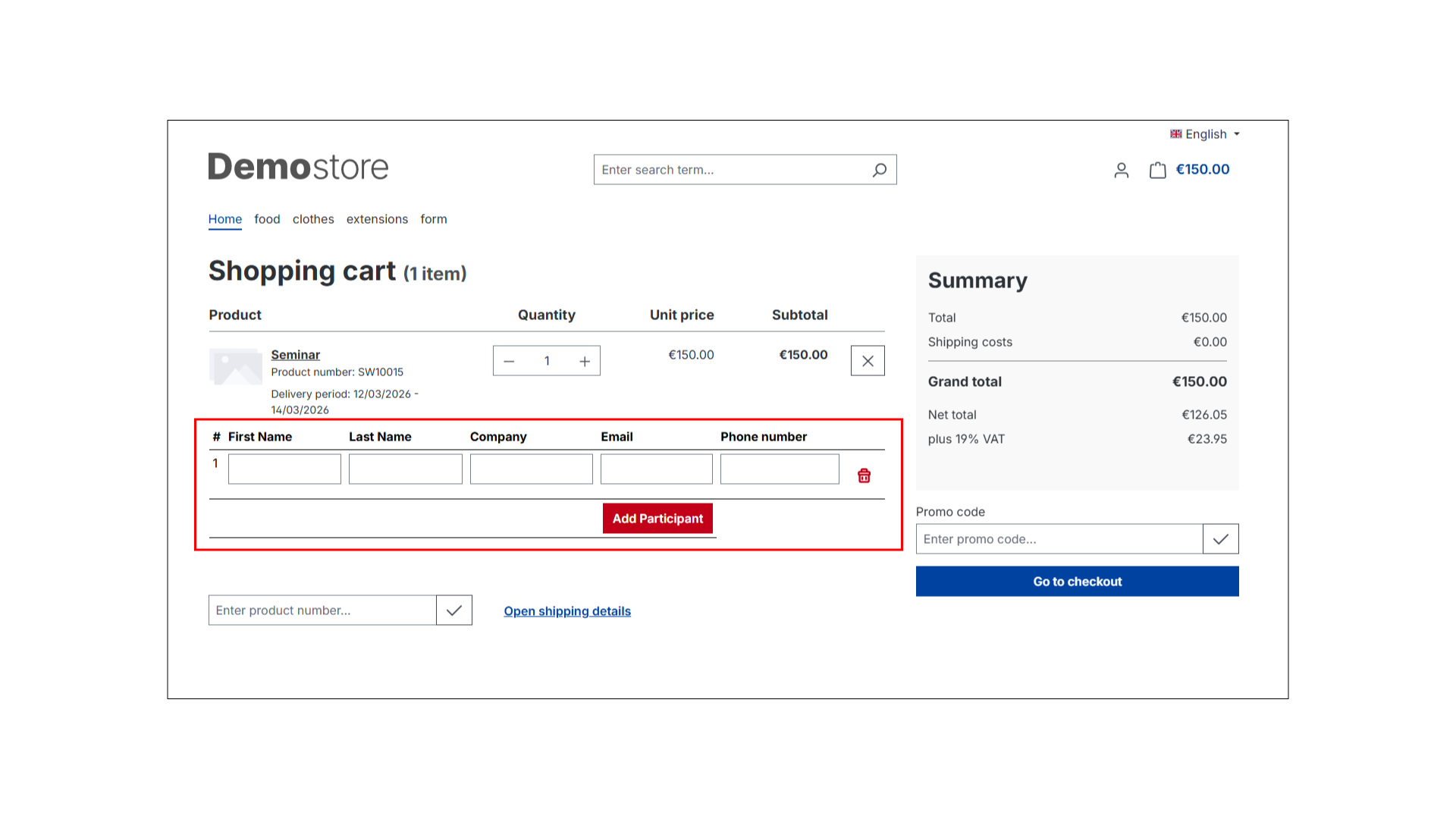Confirm product number with checkmark button
Screen dimensions: 1456x819
coord(453,610)
